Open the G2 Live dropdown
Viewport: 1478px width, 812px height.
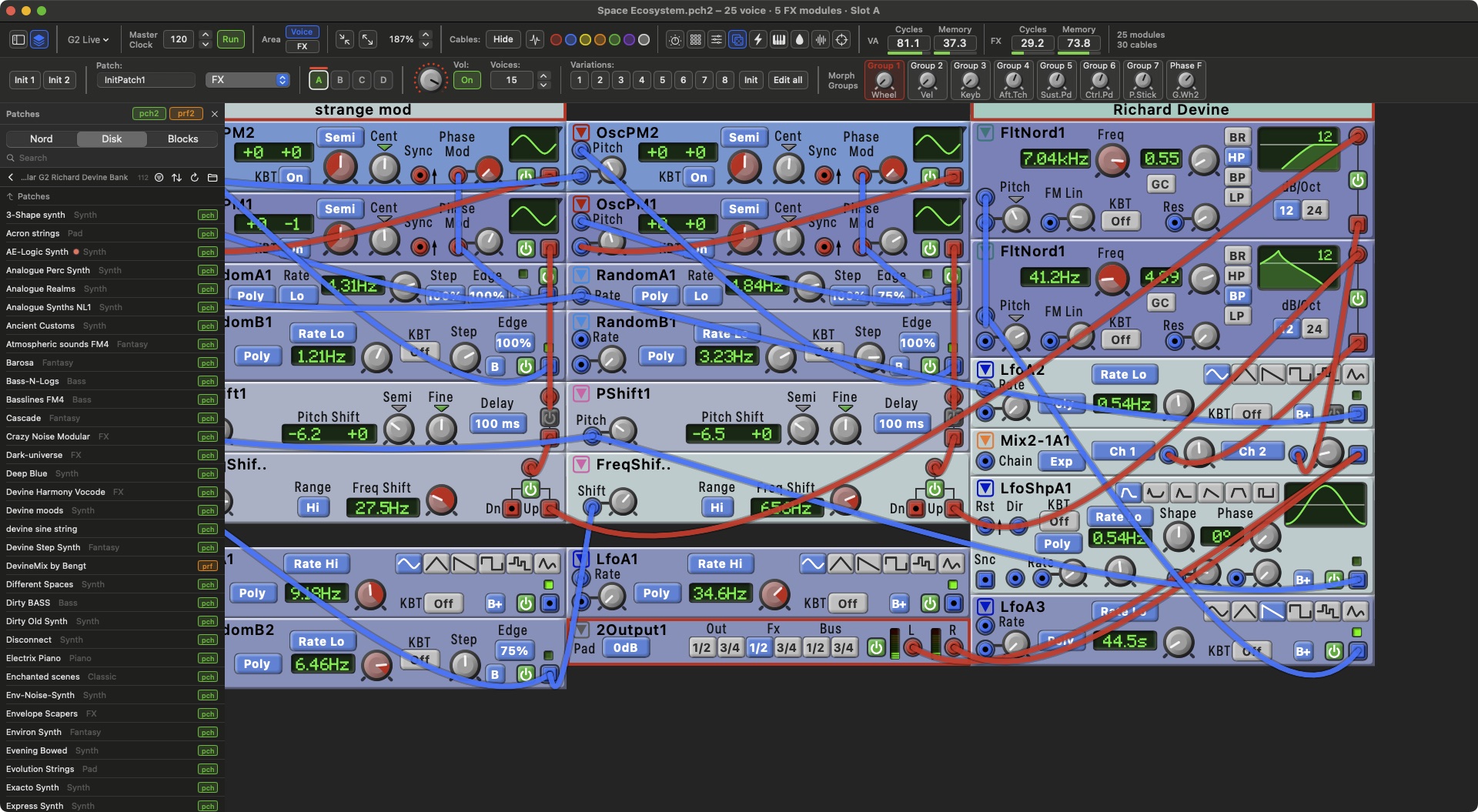coord(88,39)
